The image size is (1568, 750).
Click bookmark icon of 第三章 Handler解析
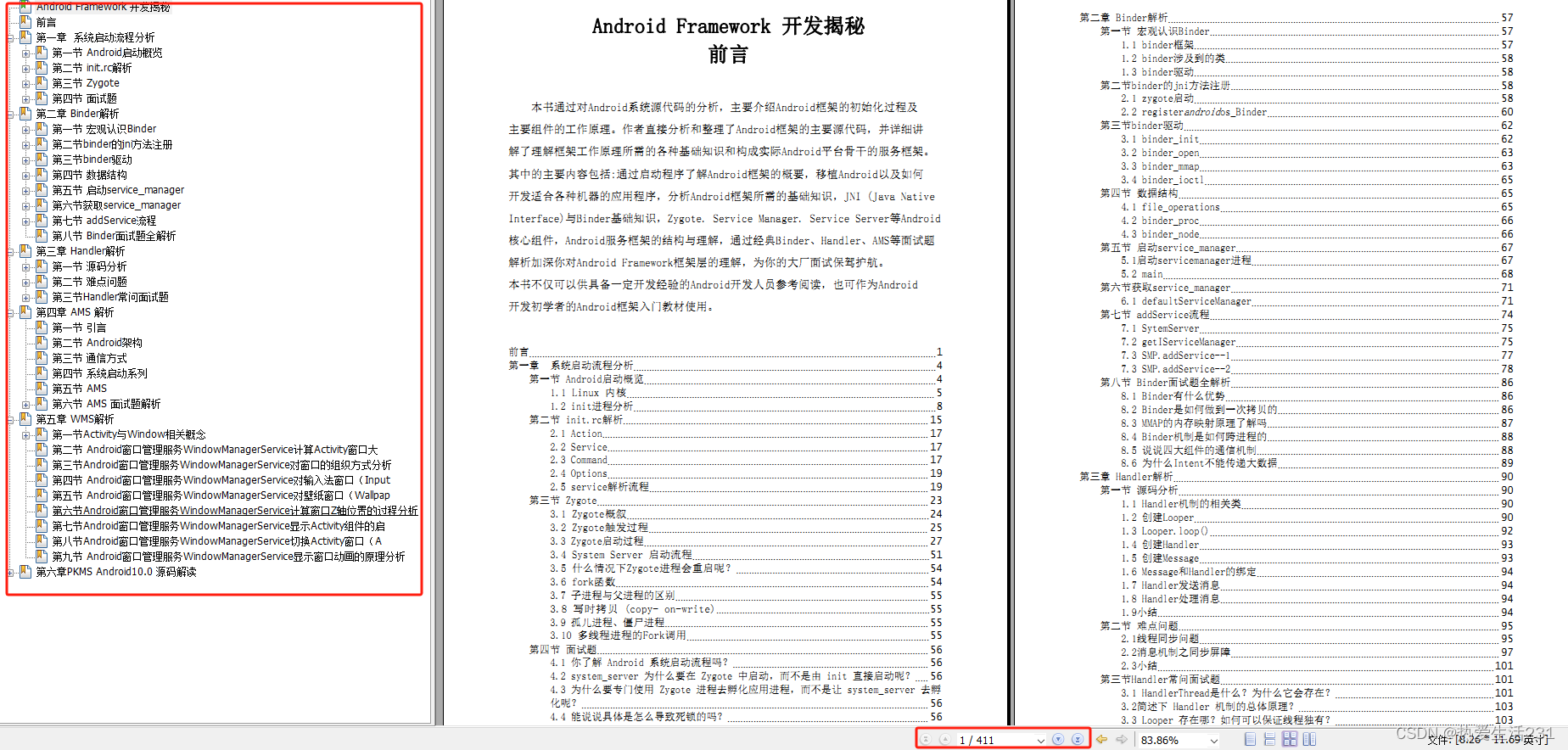coord(25,251)
